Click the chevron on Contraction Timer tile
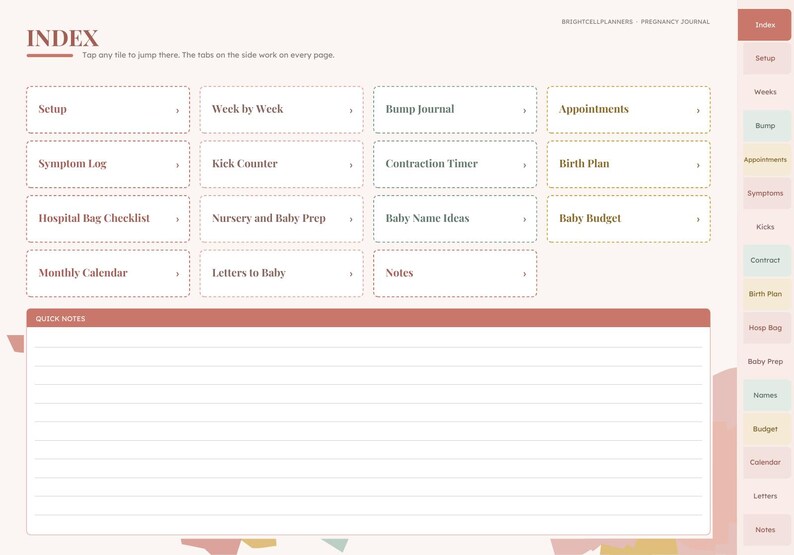The height and width of the screenshot is (555, 794). click(x=525, y=165)
